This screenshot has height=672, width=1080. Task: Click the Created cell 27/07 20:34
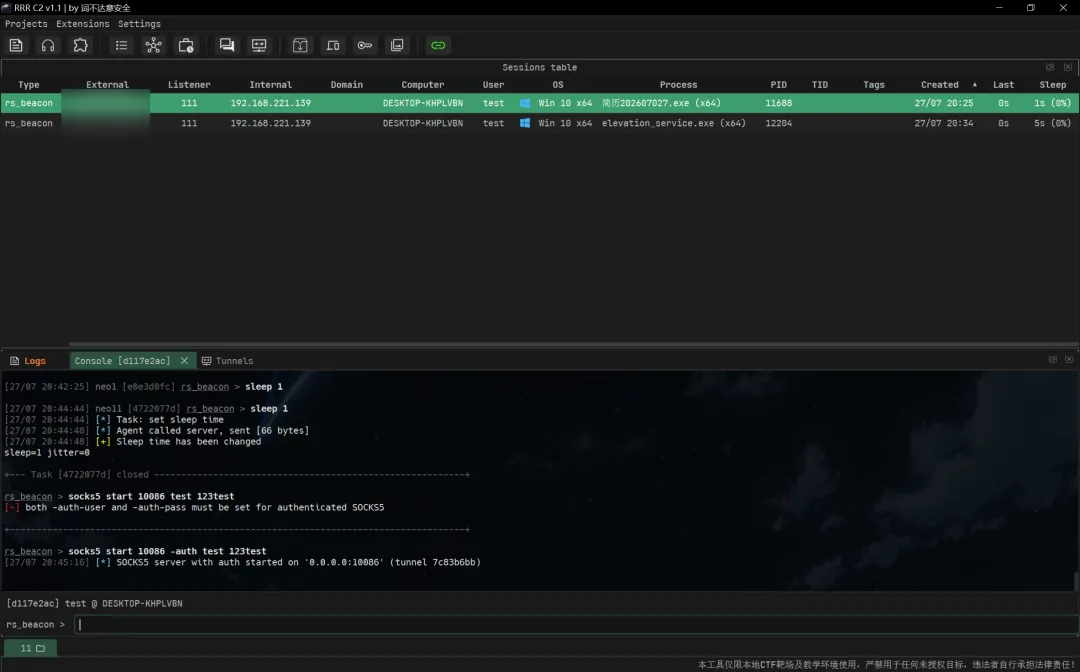[944, 123]
